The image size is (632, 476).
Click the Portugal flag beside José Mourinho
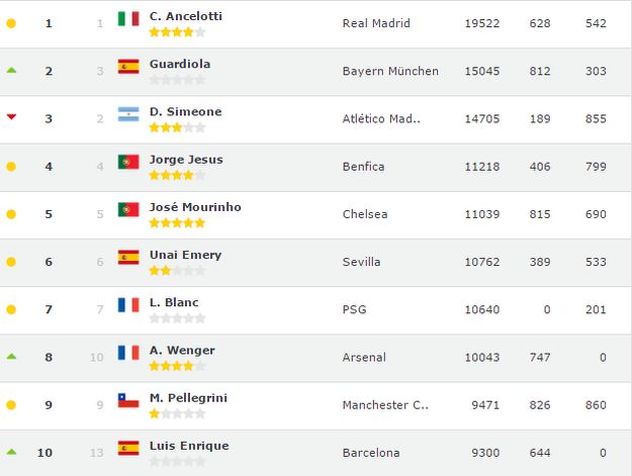(128, 210)
